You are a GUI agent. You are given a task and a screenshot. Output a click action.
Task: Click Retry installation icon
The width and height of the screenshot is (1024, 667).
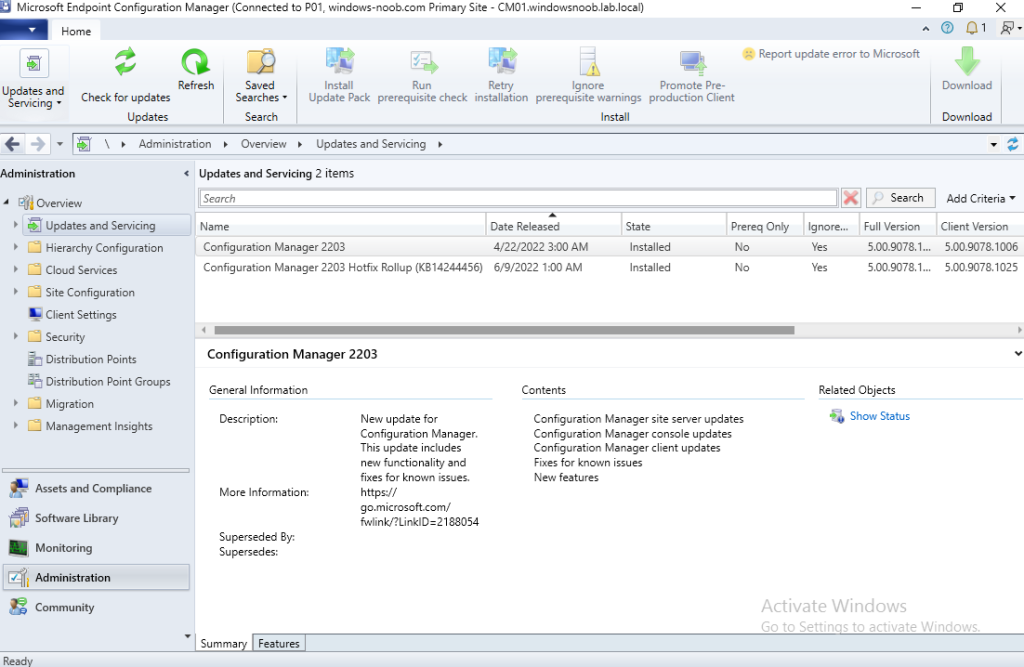tap(502, 63)
